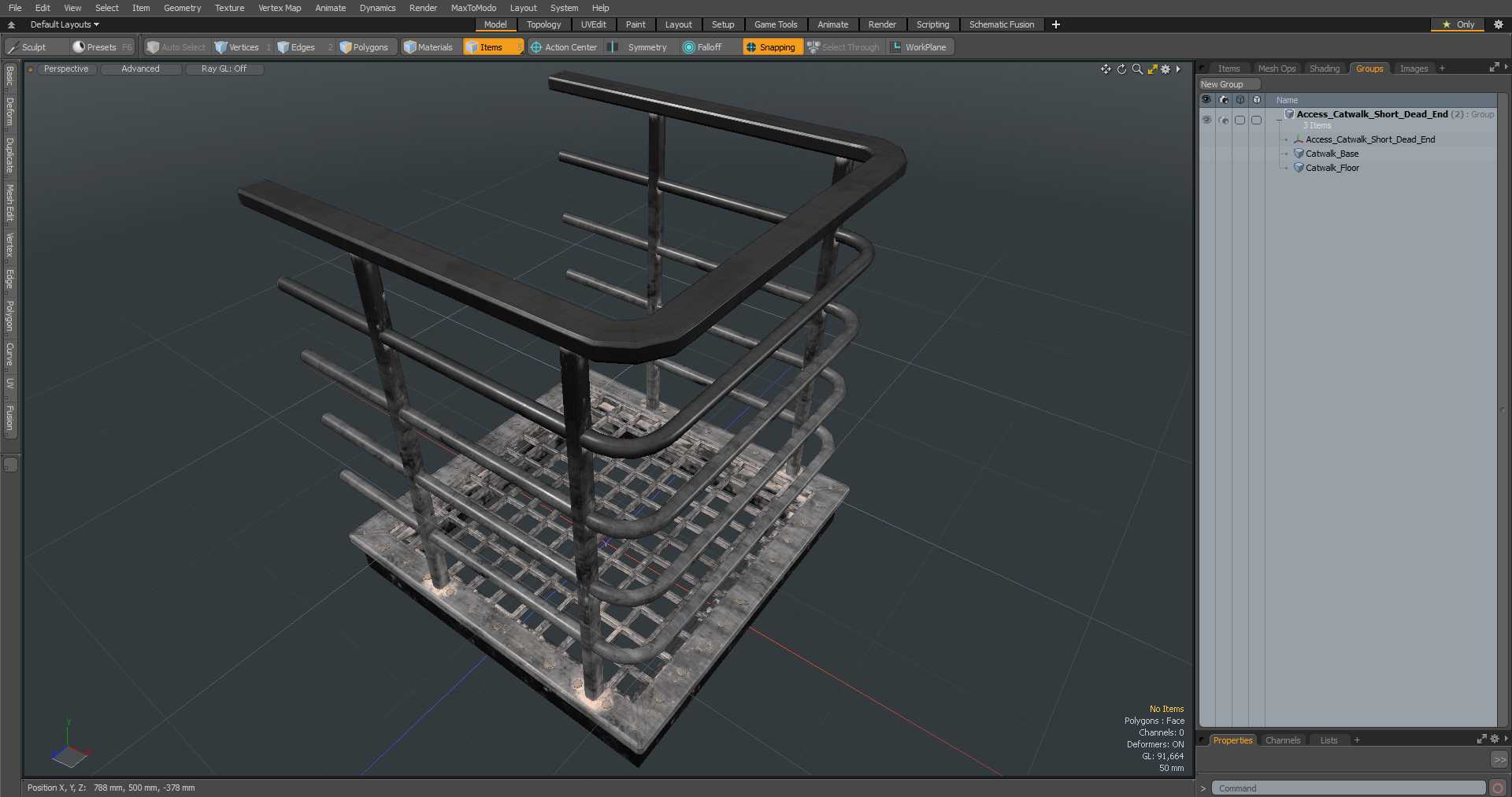The image size is (1512, 797).
Task: Toggle Auto Select mode
Action: [176, 47]
